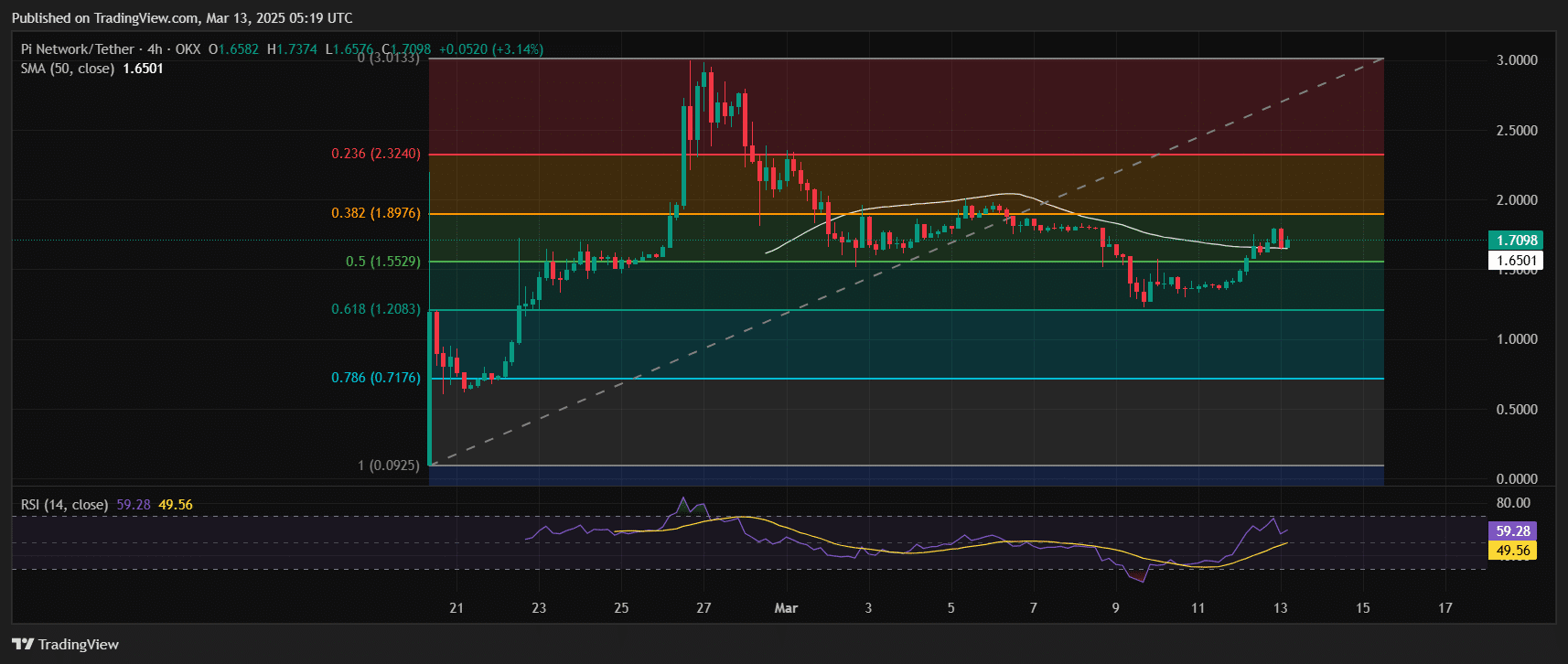Click the 9 date label on time axis
This screenshot has height=664, width=1568.
coord(1116,608)
